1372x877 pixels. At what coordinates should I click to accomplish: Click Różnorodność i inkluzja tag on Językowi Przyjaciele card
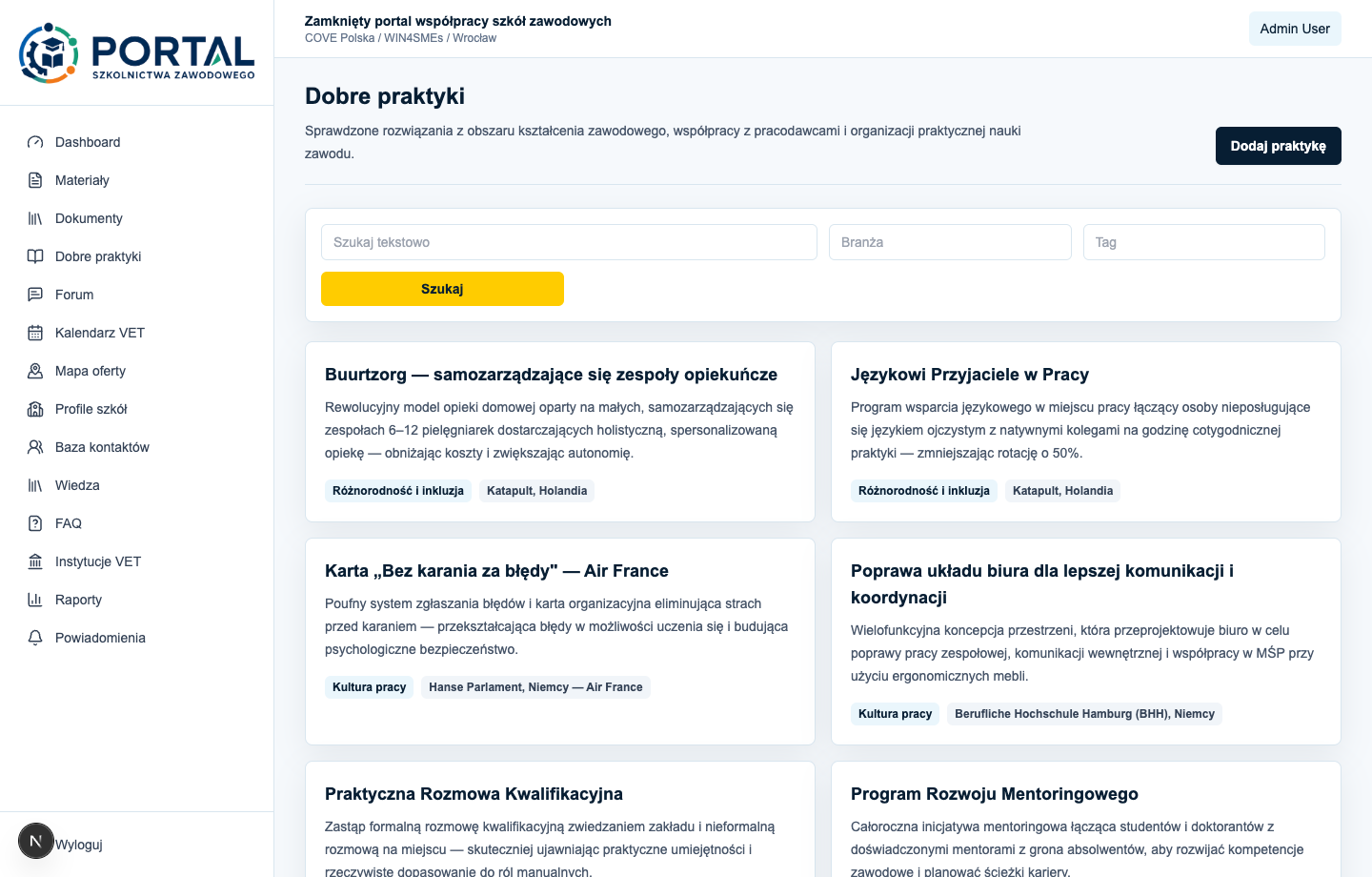[x=924, y=491]
